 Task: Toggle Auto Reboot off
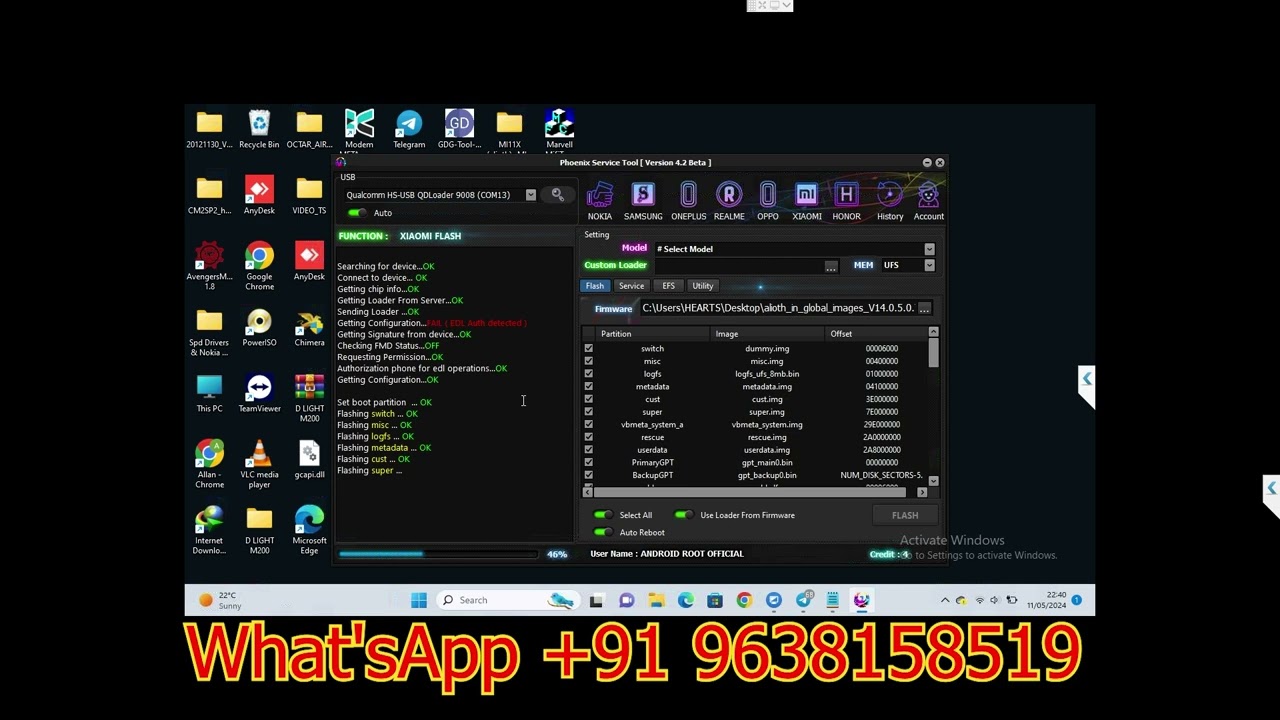pyautogui.click(x=604, y=532)
